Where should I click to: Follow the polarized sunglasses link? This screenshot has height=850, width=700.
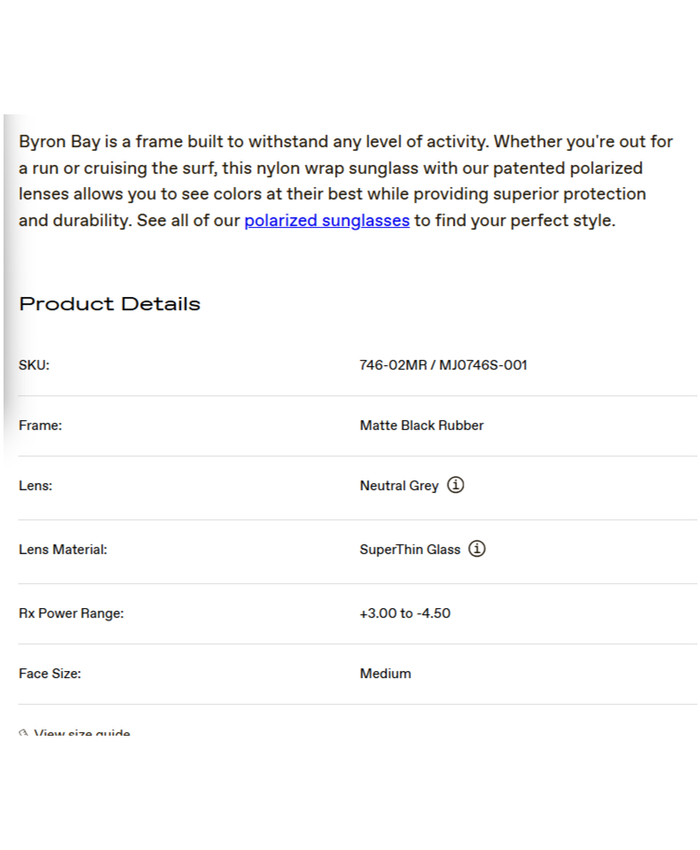point(327,220)
